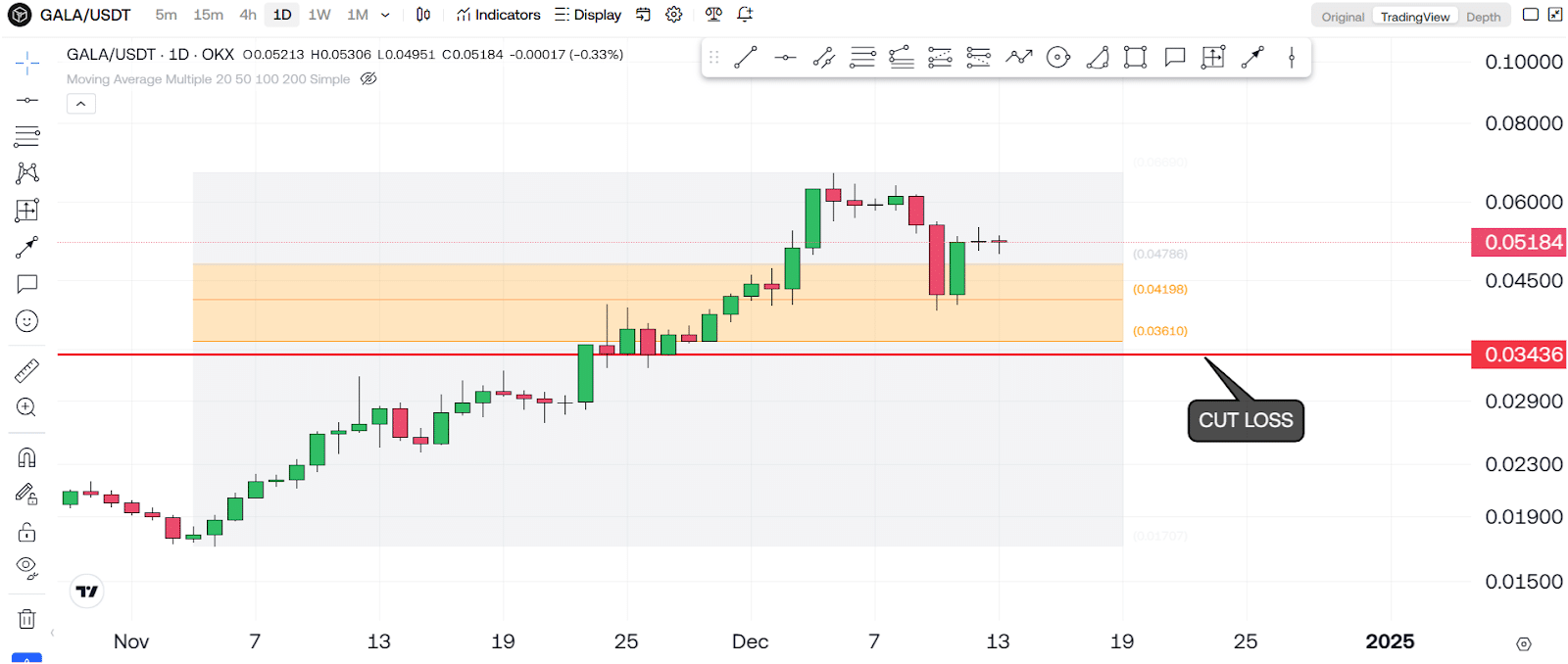Select the price range tool in floating toolbar
Screen dimensions: 1568x664
pyautogui.click(x=1213, y=58)
